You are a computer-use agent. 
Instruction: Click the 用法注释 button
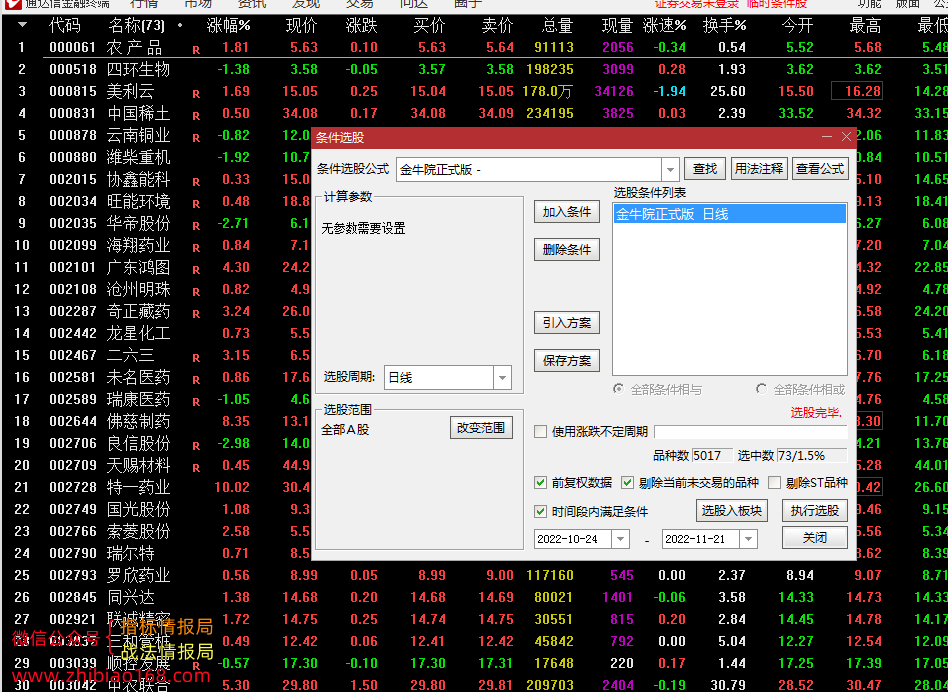(x=759, y=169)
